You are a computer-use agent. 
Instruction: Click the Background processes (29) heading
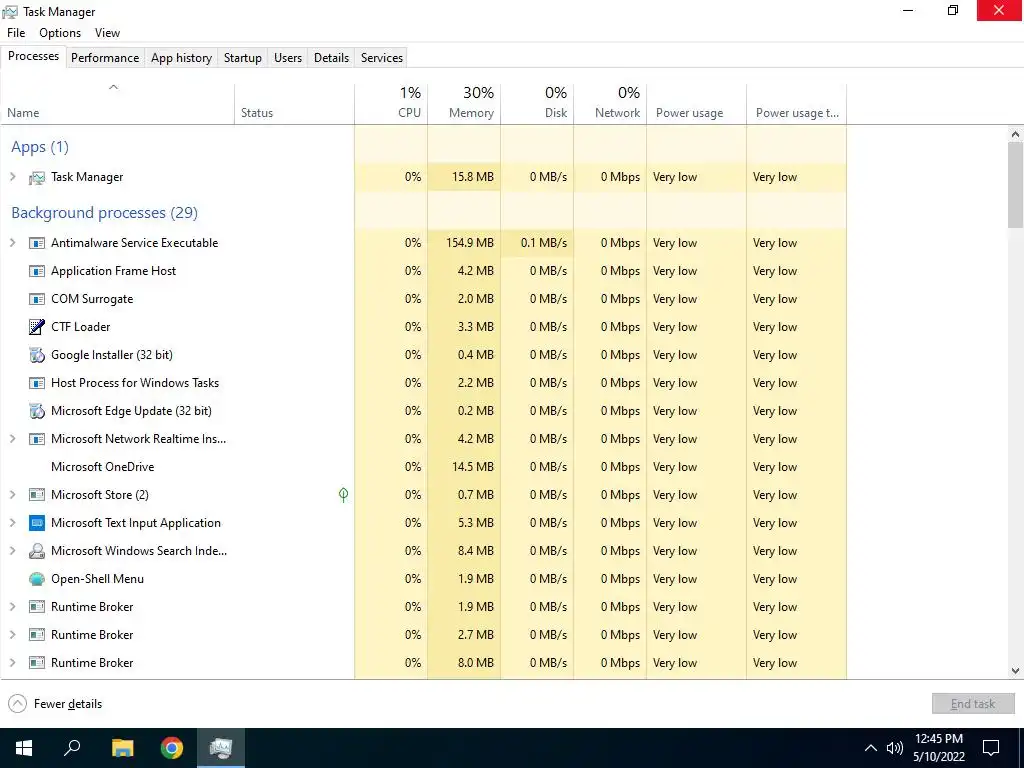pyautogui.click(x=104, y=213)
